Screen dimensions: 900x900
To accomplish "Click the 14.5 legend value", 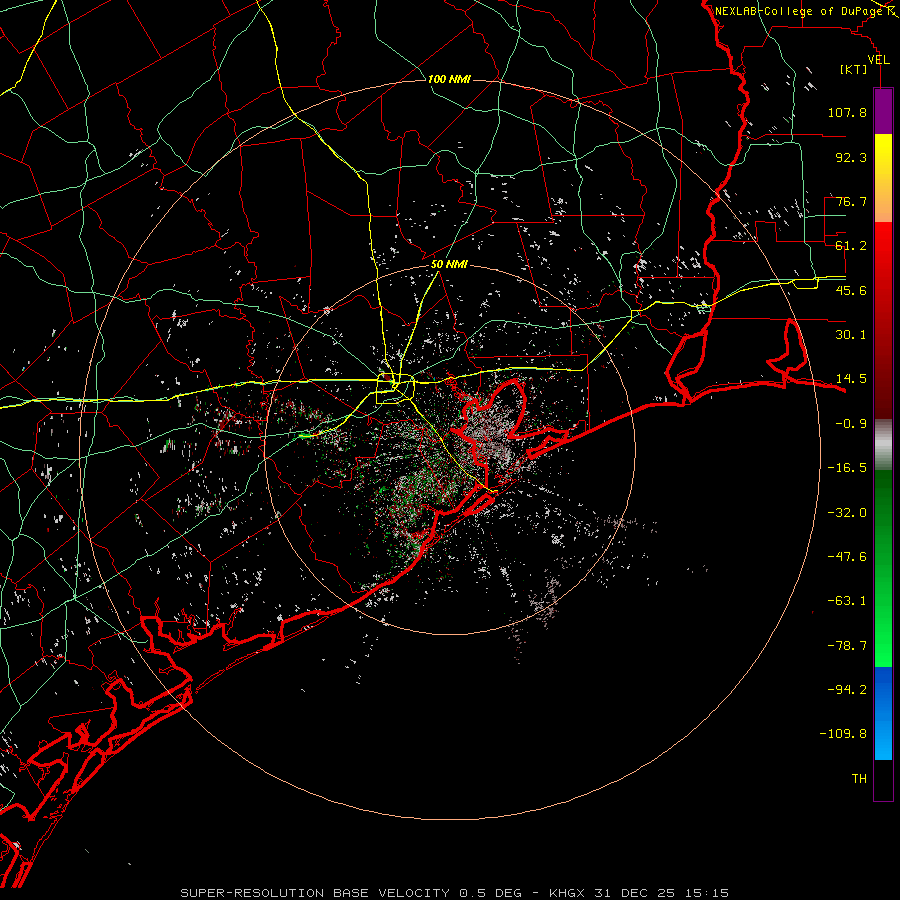I will [x=851, y=379].
